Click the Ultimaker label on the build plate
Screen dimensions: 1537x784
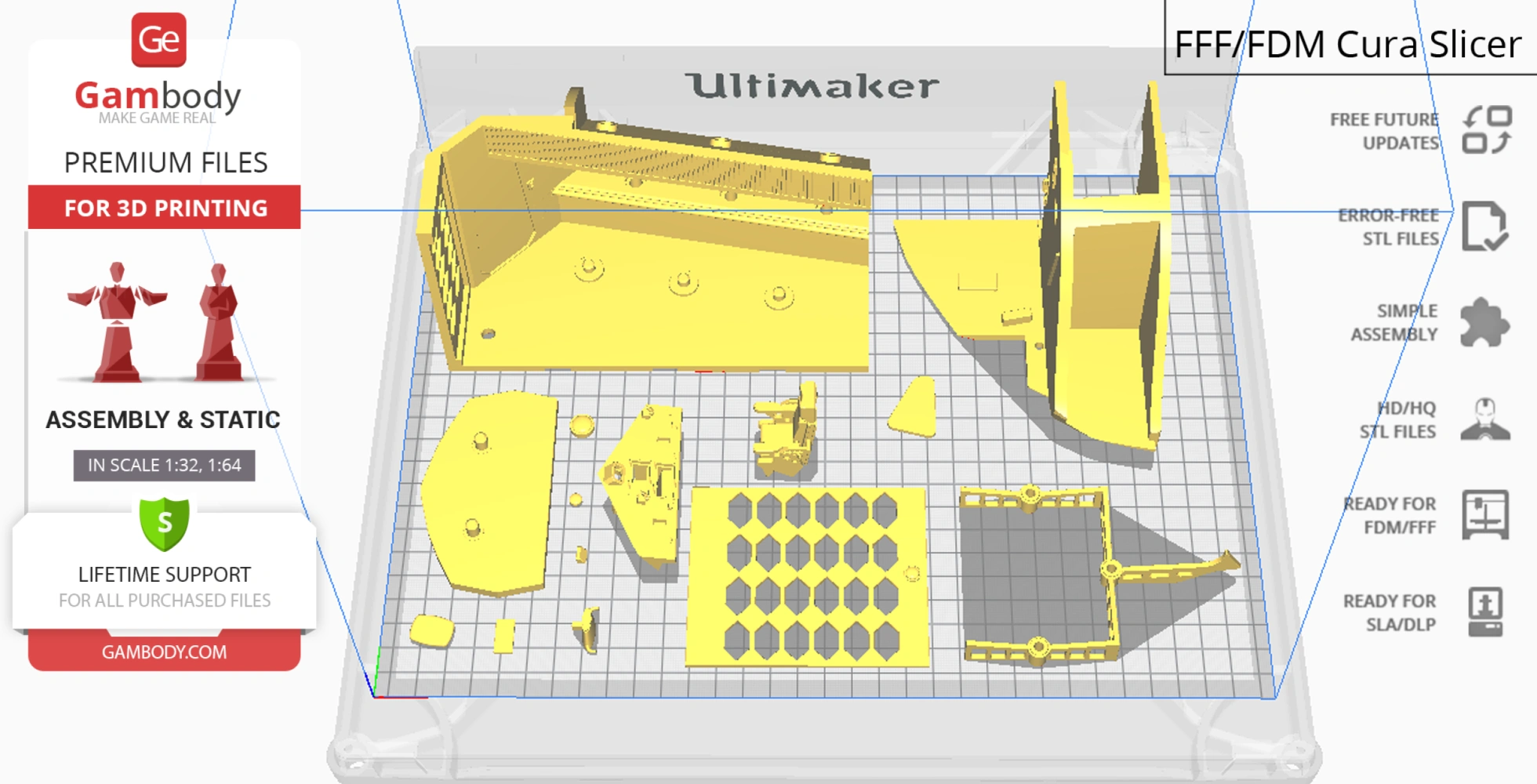pyautogui.click(x=812, y=86)
